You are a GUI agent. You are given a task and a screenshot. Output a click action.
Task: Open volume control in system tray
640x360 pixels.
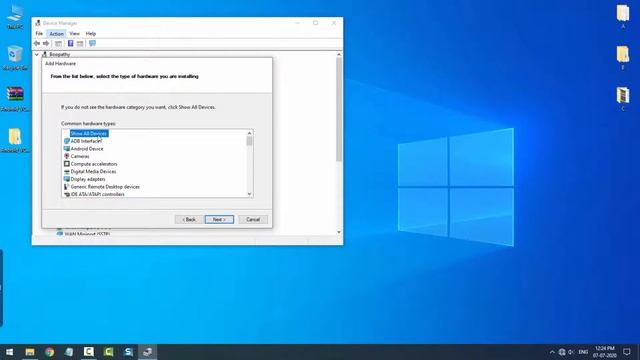pos(571,352)
